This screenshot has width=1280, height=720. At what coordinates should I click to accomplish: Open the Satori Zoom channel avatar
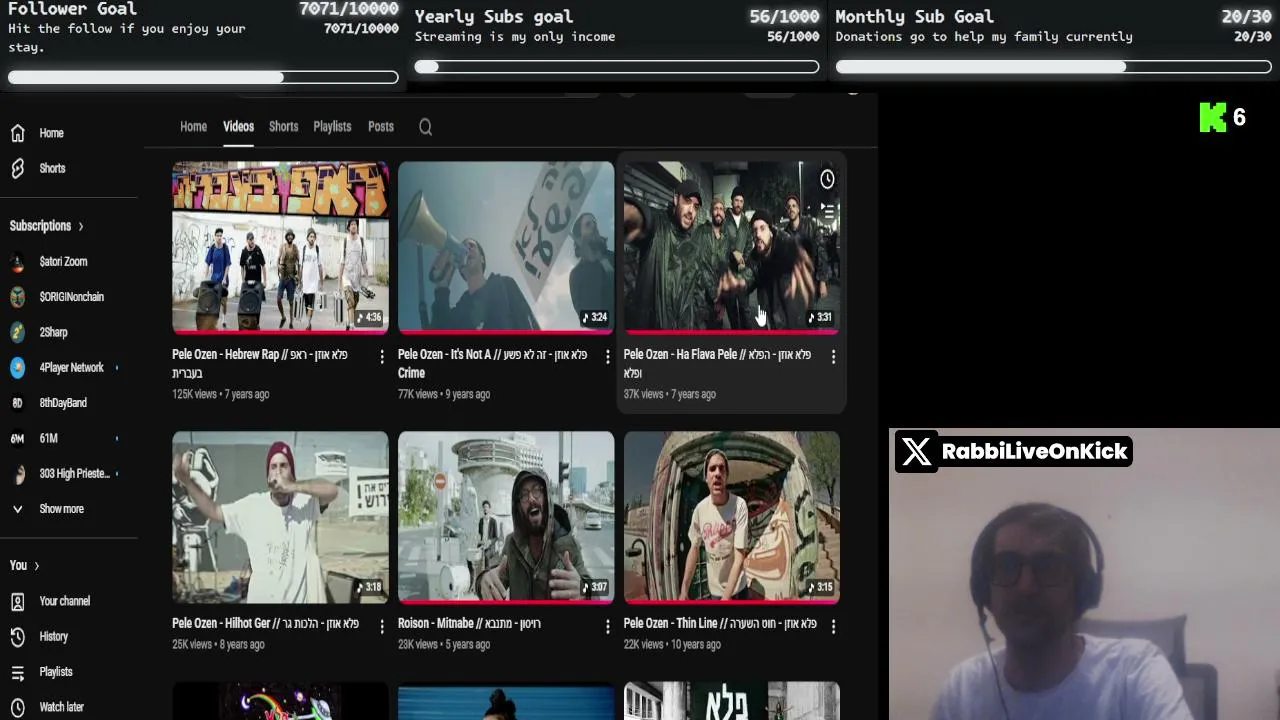(x=17, y=262)
